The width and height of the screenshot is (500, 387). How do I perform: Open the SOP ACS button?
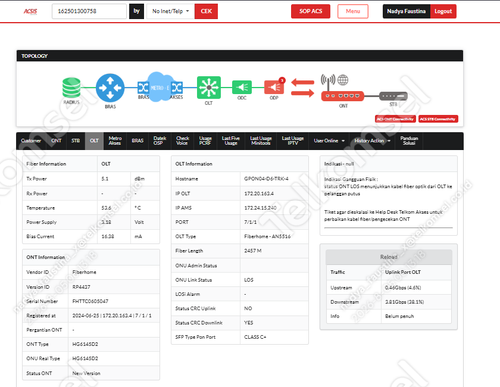(311, 11)
